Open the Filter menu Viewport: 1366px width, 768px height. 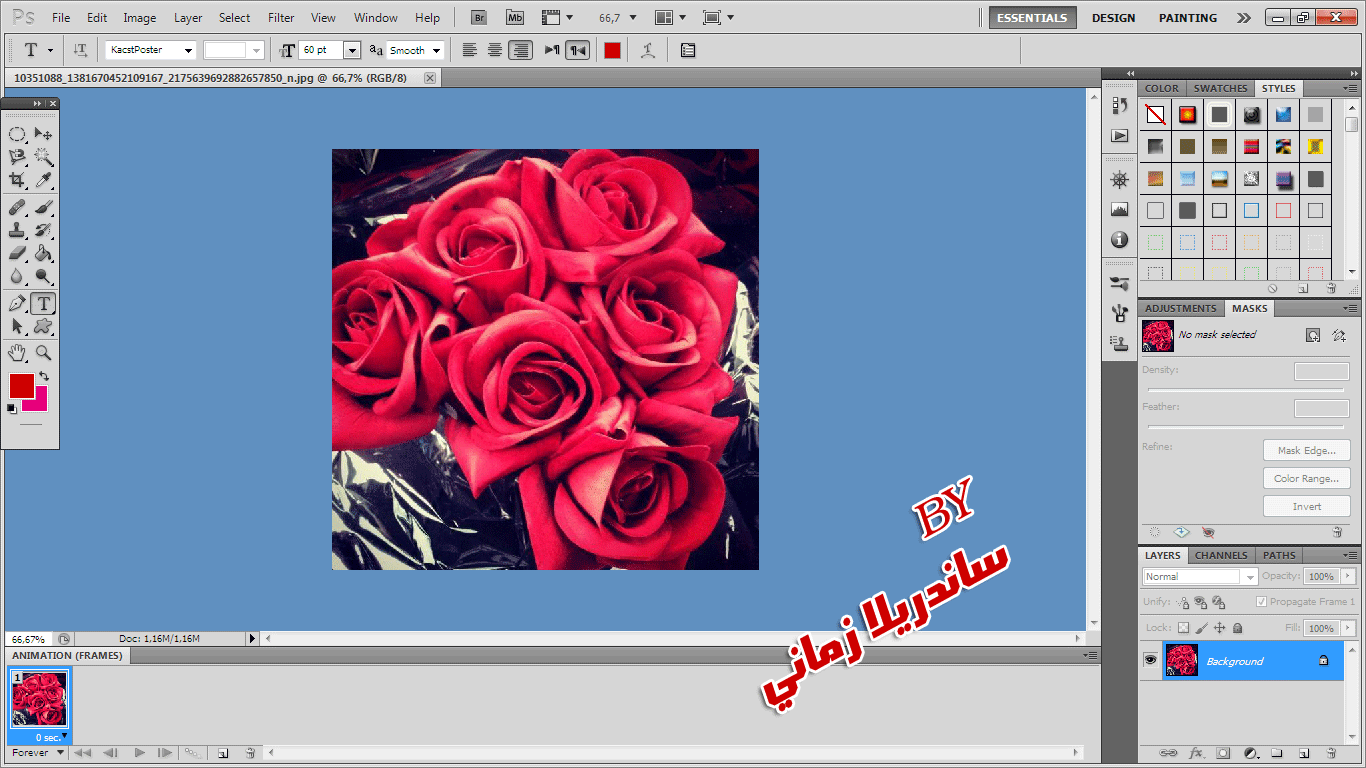[281, 18]
